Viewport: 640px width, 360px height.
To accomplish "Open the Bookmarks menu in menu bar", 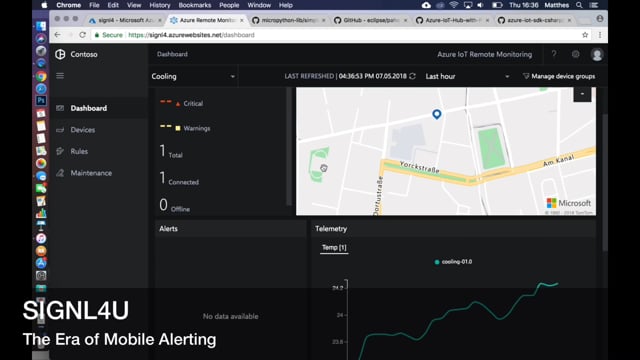I will click(195, 5).
